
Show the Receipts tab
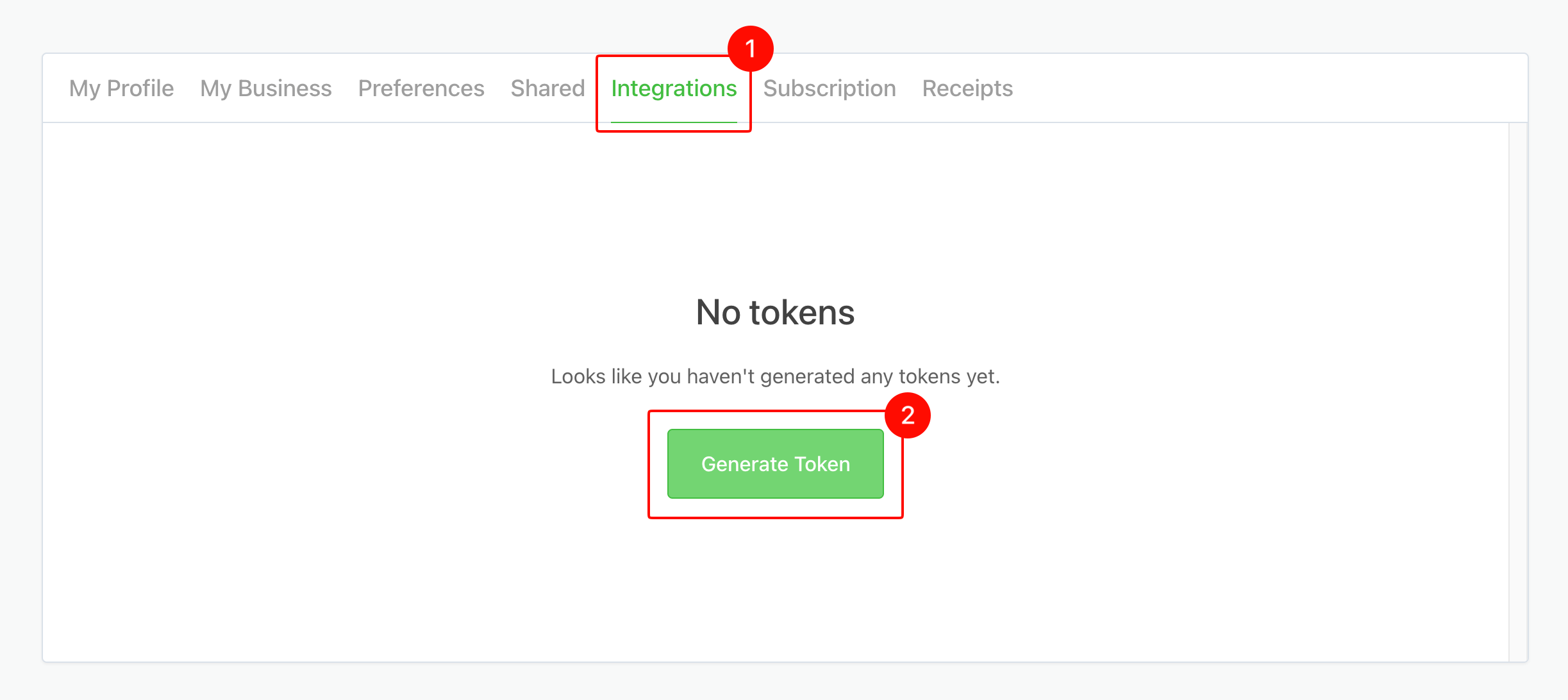tap(967, 88)
